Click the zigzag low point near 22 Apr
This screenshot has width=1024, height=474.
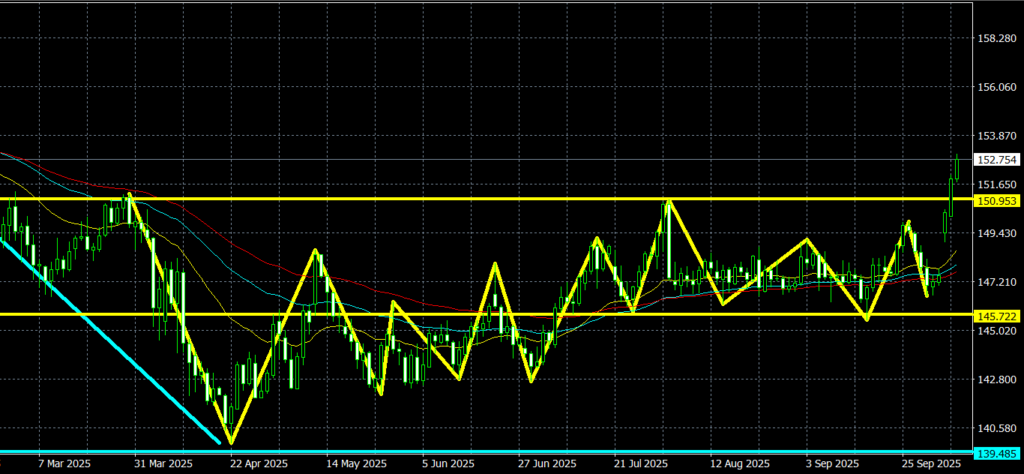(230, 442)
